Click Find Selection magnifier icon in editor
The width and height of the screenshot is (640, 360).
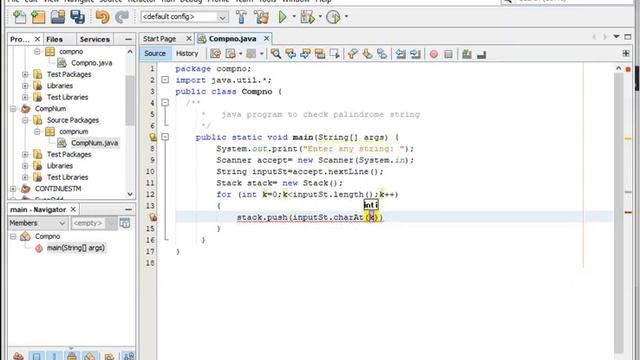[276, 54]
